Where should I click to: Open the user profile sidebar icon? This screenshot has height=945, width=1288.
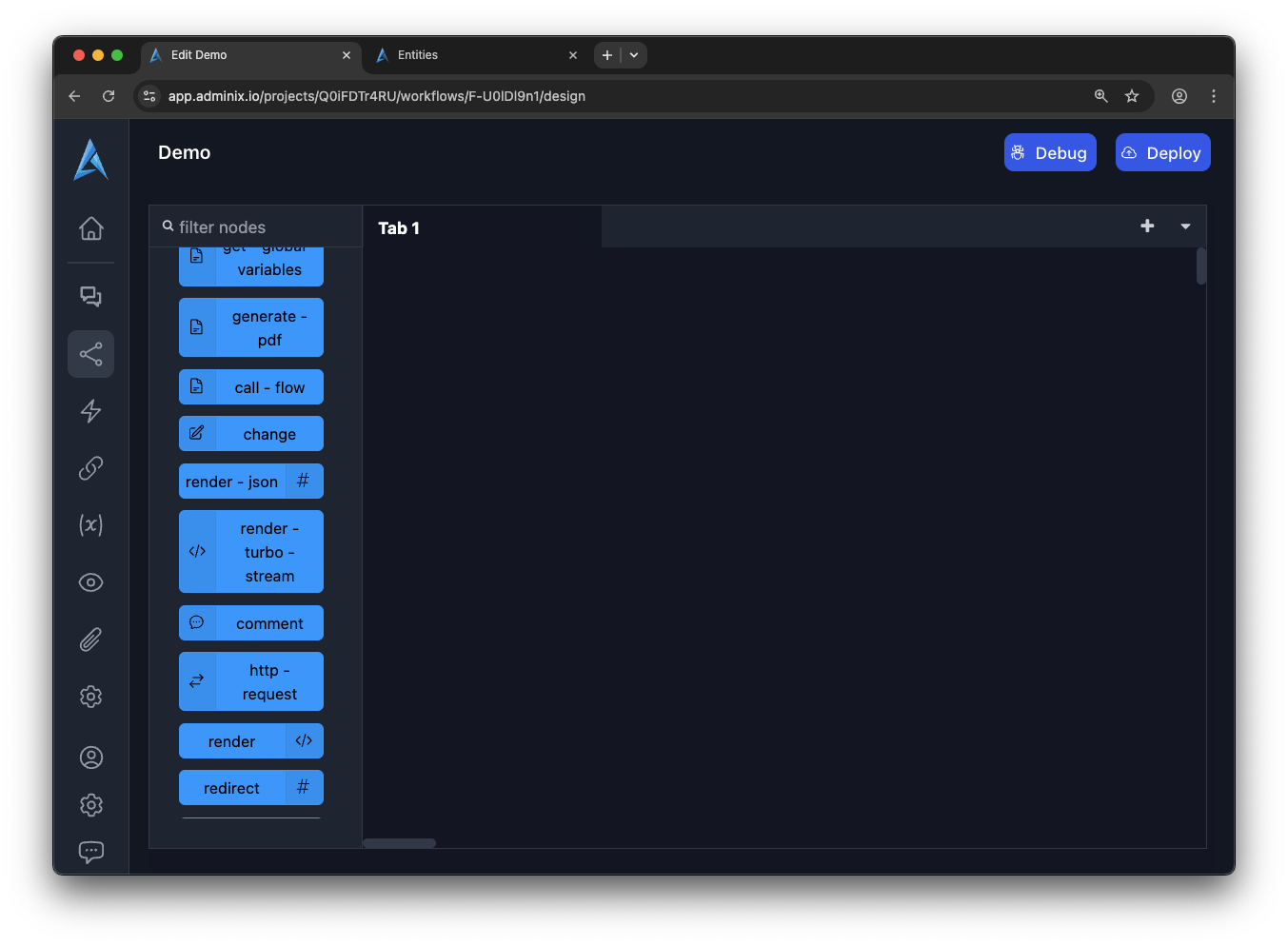(x=90, y=758)
